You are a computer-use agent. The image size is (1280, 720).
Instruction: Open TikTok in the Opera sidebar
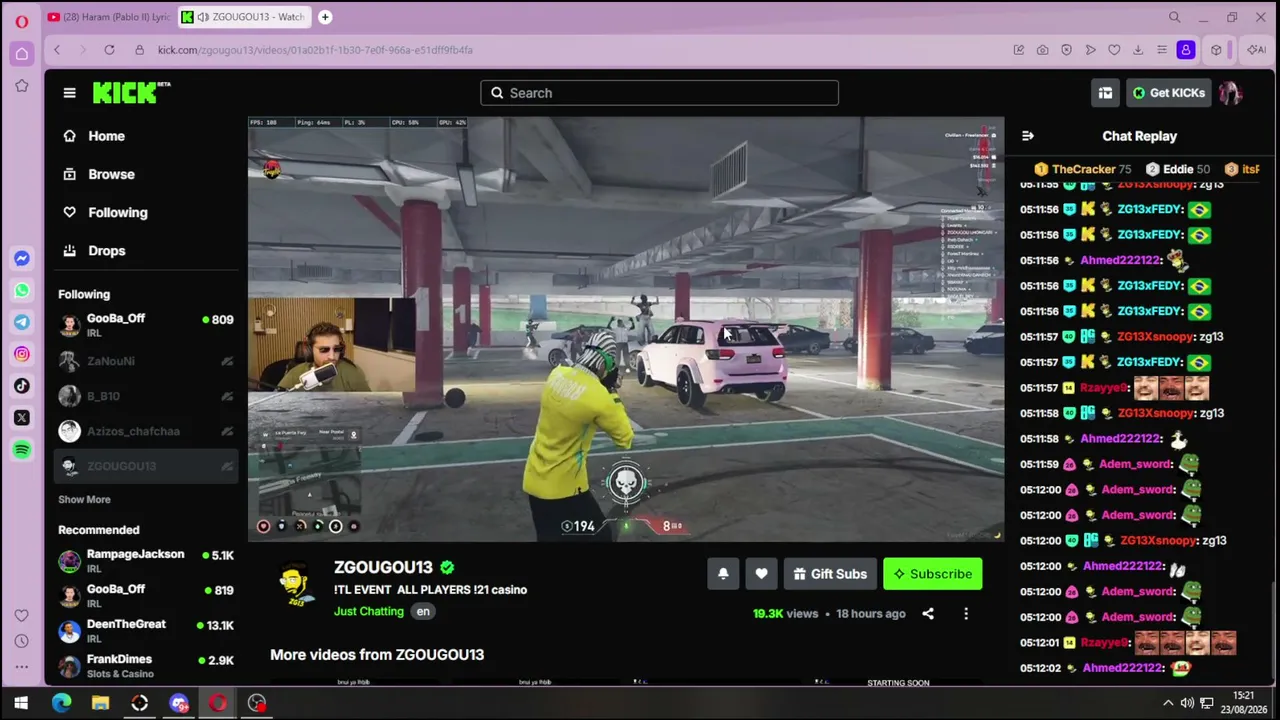21,386
